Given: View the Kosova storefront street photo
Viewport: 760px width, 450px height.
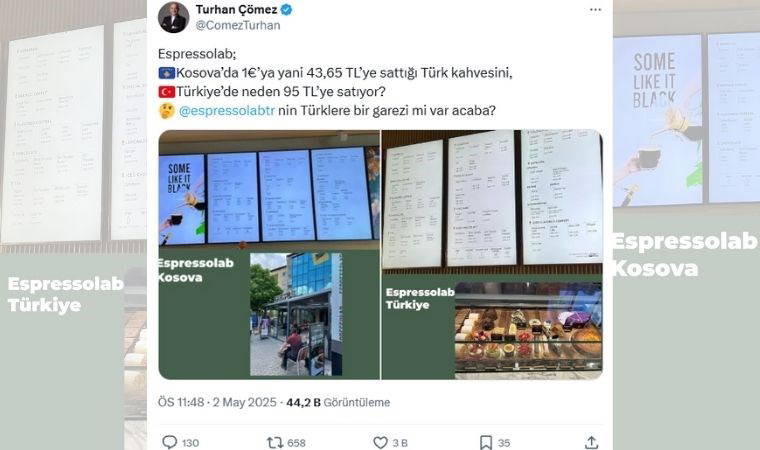Looking at the screenshot, I should tap(296, 314).
